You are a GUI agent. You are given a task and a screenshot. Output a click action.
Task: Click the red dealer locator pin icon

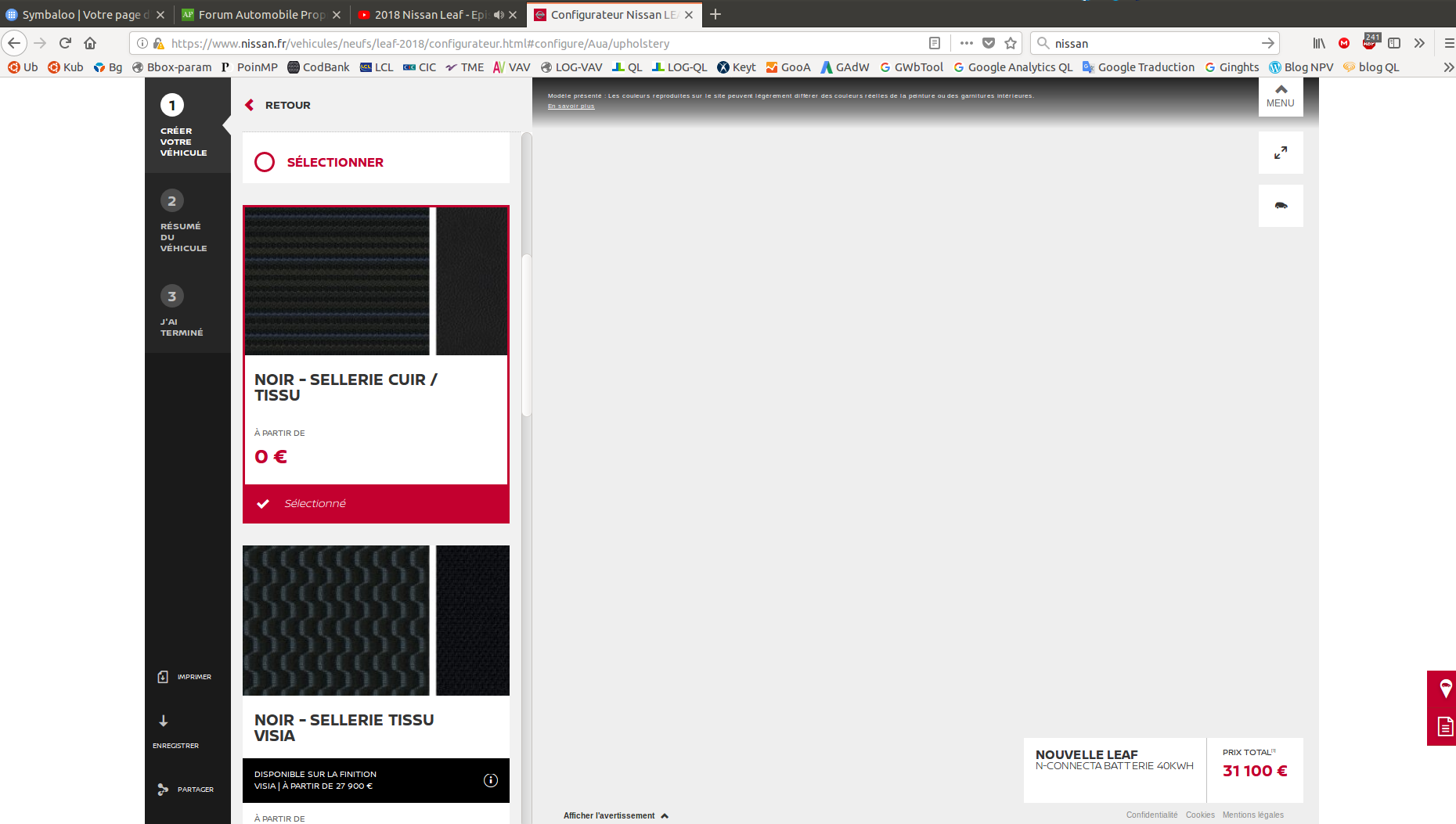click(x=1445, y=689)
